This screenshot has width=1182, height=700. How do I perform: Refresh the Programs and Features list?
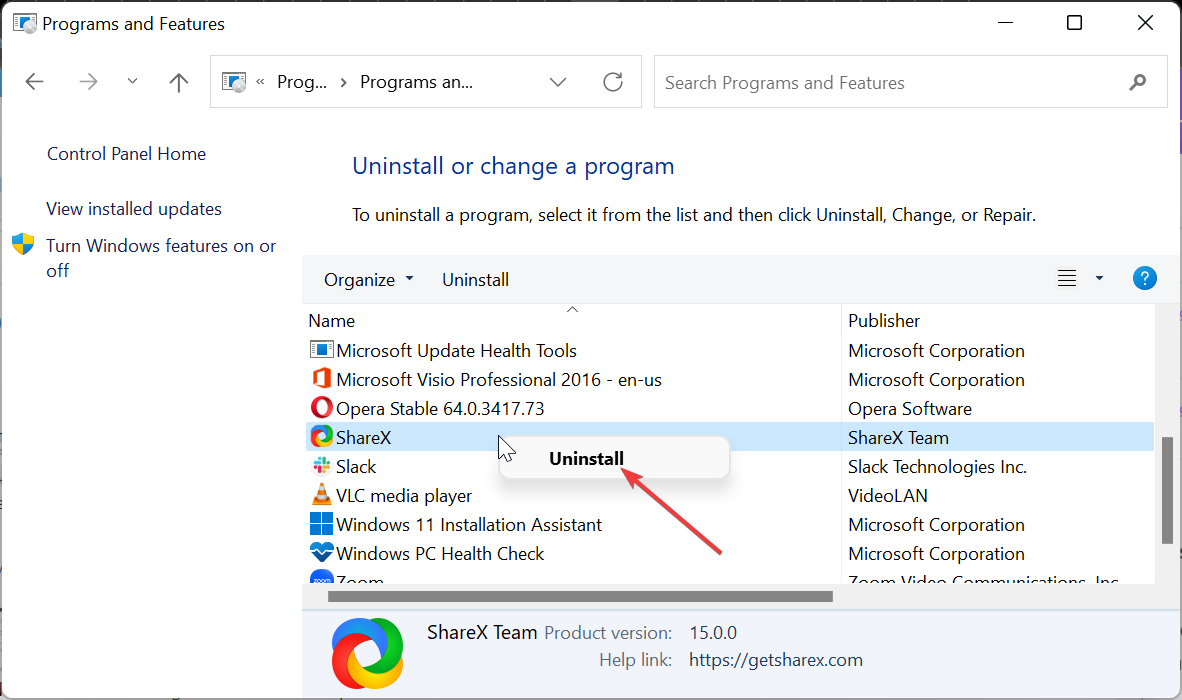pyautogui.click(x=613, y=82)
